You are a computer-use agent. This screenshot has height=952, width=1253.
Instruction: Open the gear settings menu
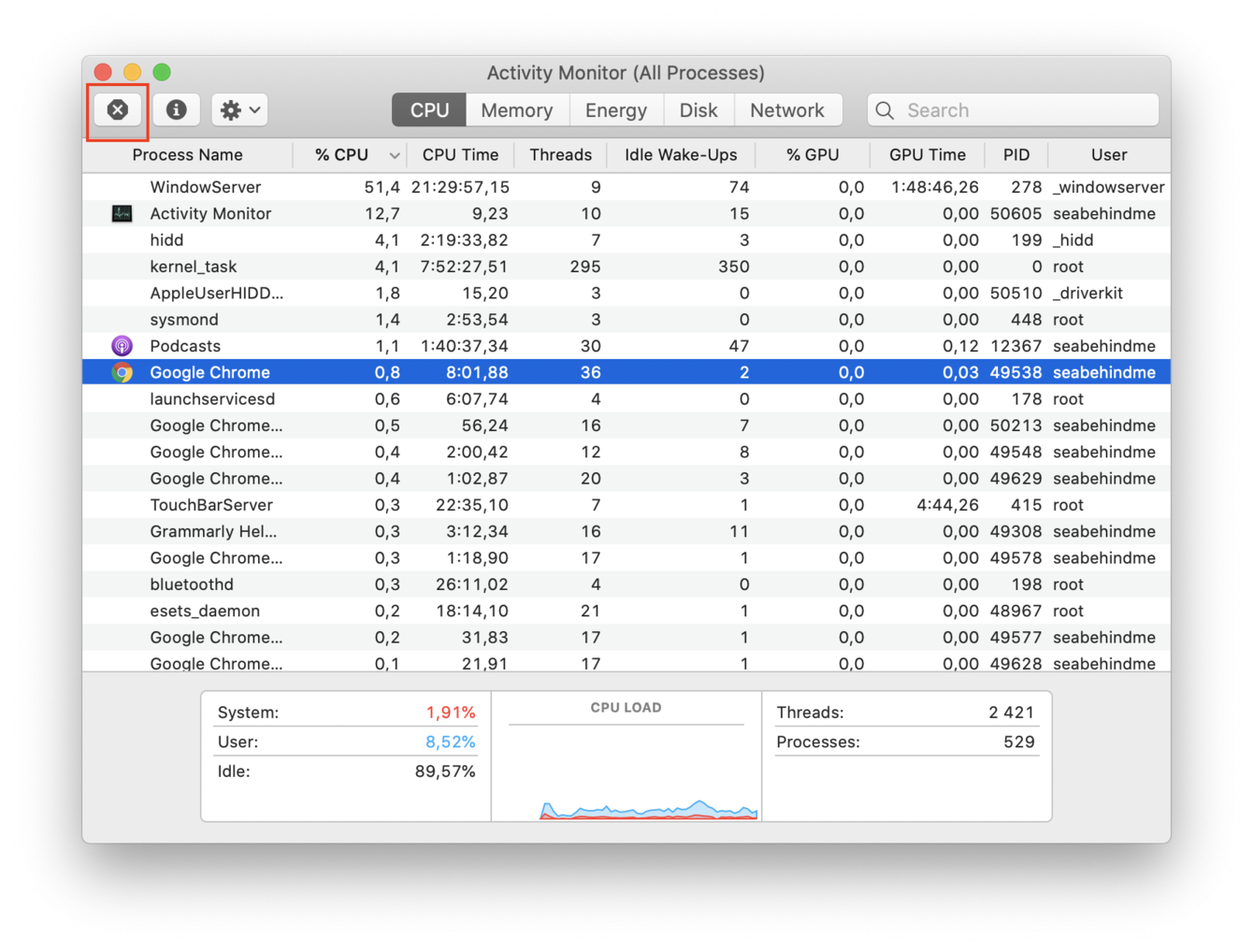230,109
